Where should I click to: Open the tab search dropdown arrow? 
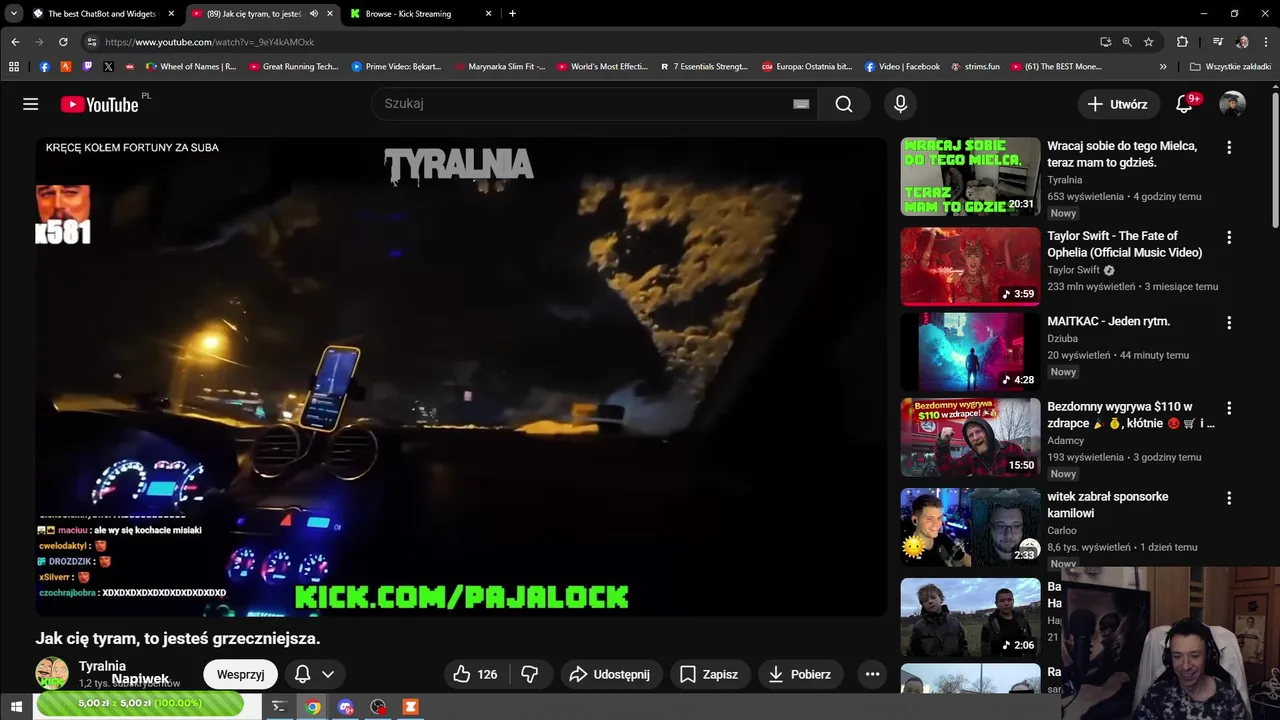(x=14, y=14)
